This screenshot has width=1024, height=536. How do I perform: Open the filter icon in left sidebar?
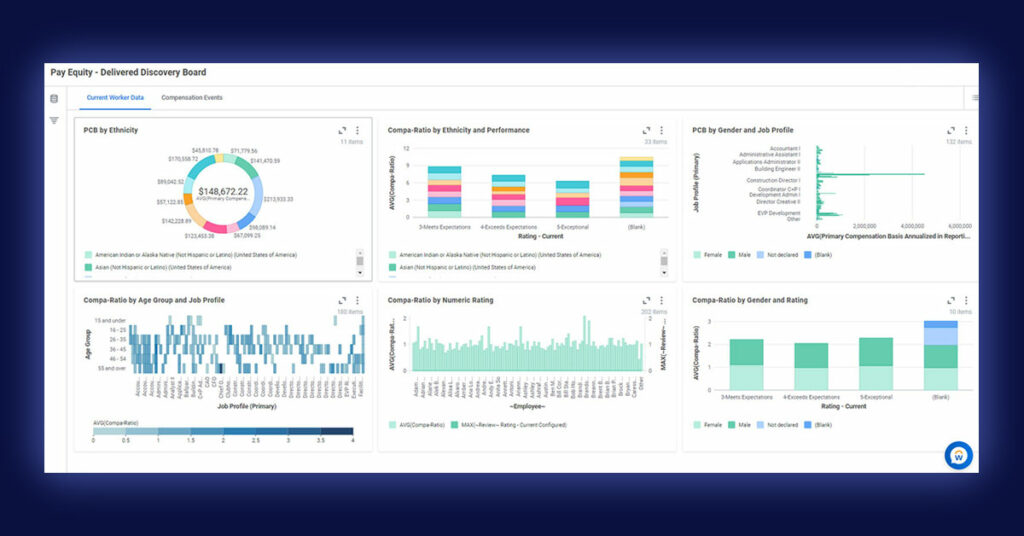click(54, 120)
